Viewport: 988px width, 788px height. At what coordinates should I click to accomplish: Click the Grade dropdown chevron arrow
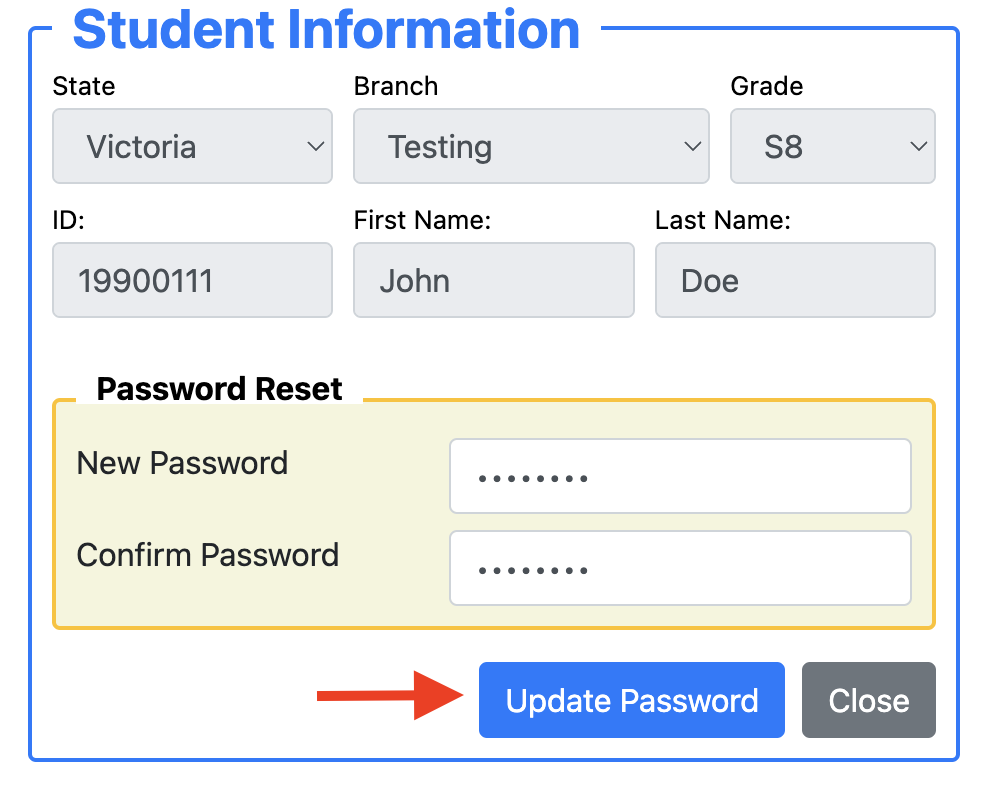918,146
